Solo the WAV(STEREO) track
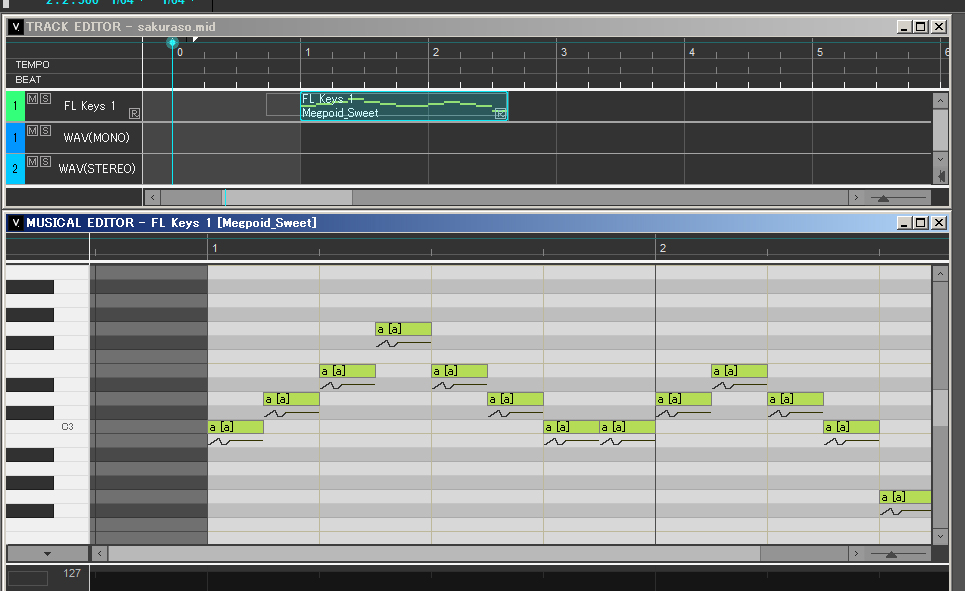Image resolution: width=965 pixels, height=591 pixels. pos(46,161)
